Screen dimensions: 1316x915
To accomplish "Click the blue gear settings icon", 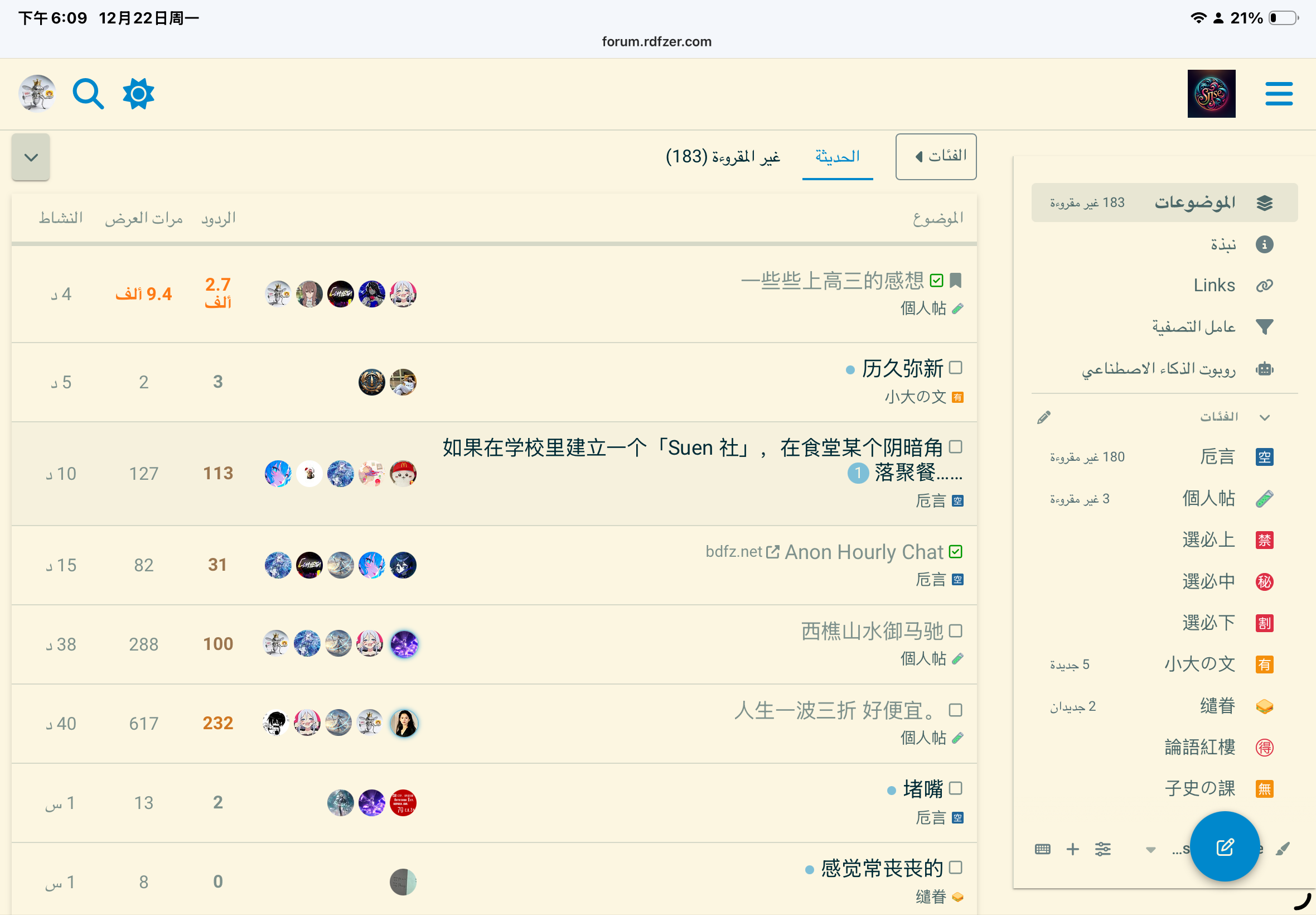I will tap(139, 94).
